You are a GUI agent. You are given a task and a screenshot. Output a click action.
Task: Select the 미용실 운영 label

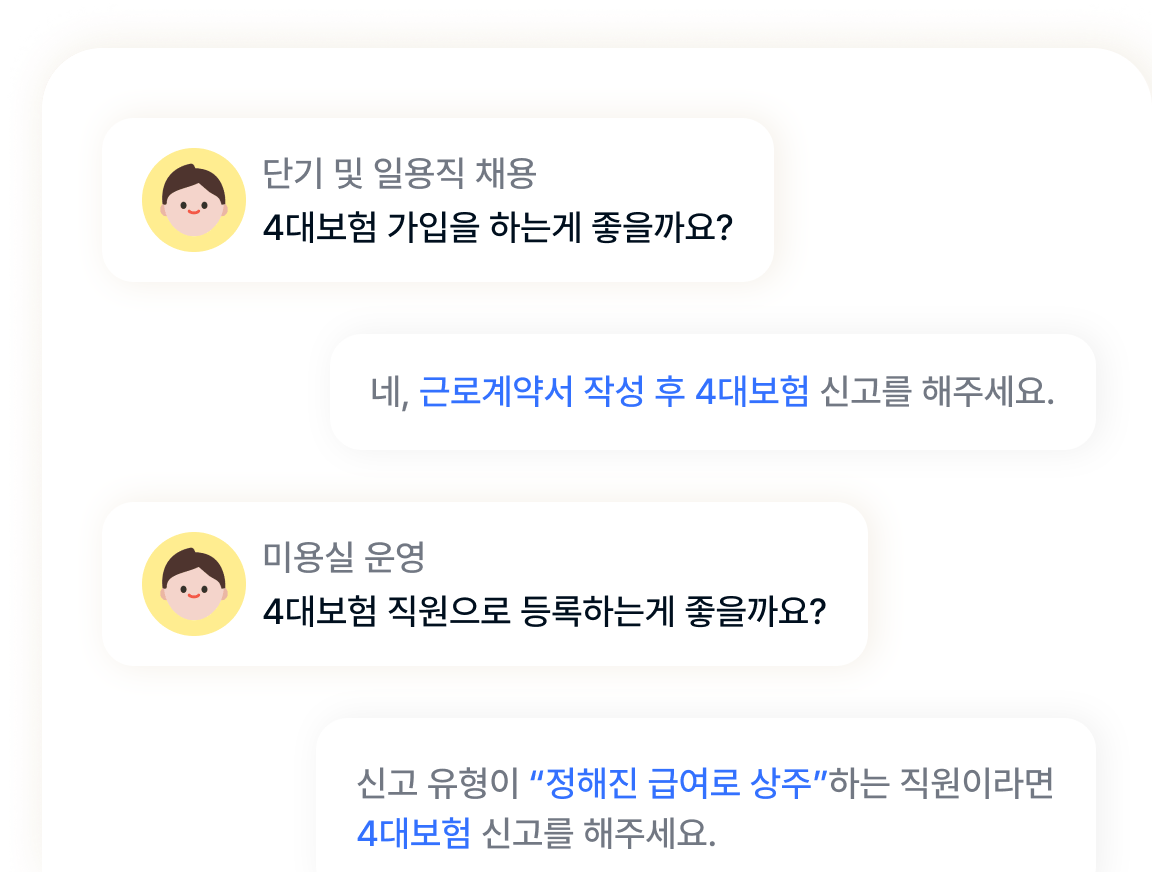click(x=344, y=557)
